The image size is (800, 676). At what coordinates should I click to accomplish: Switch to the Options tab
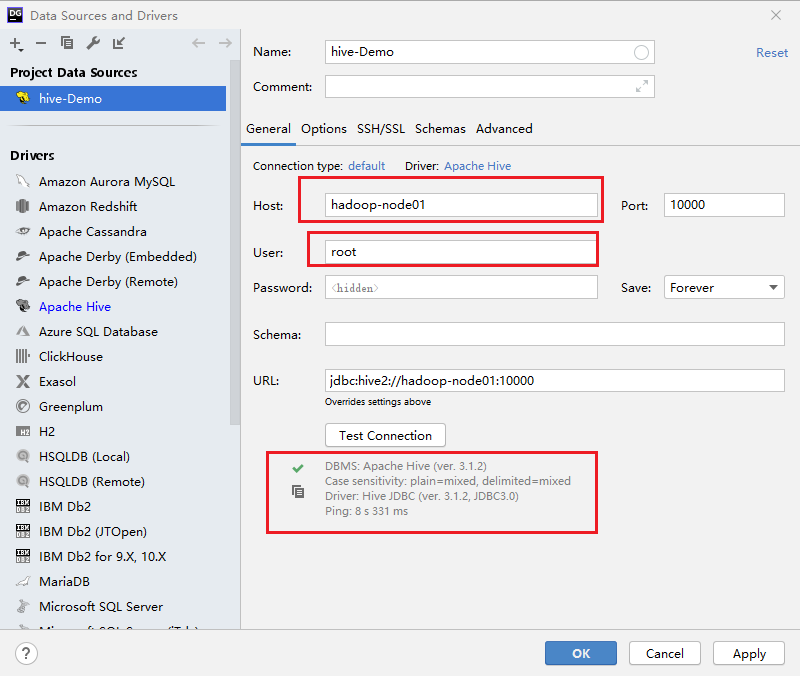tap(323, 129)
